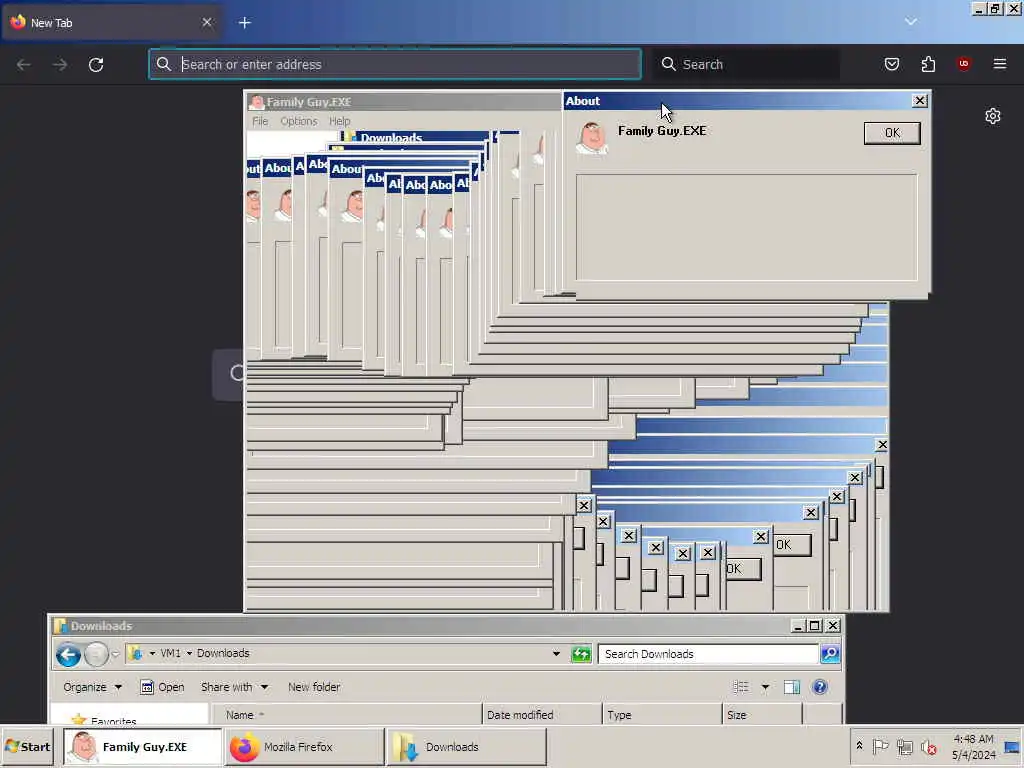Screen dimensions: 1024x768
Task: Click the Firefox back arrow
Action: 24,65
